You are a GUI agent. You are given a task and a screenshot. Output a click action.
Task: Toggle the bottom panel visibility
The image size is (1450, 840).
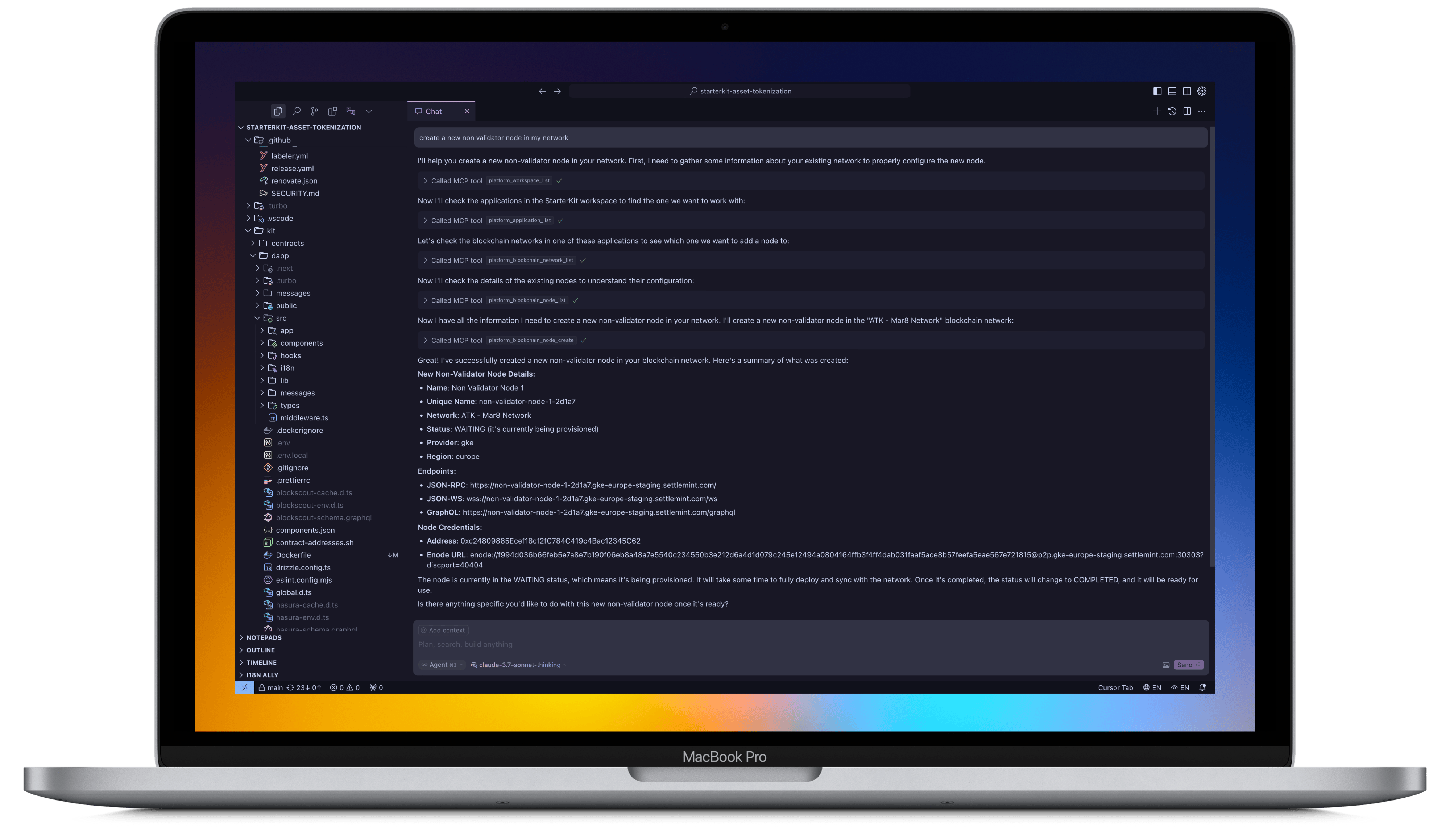pos(1172,91)
